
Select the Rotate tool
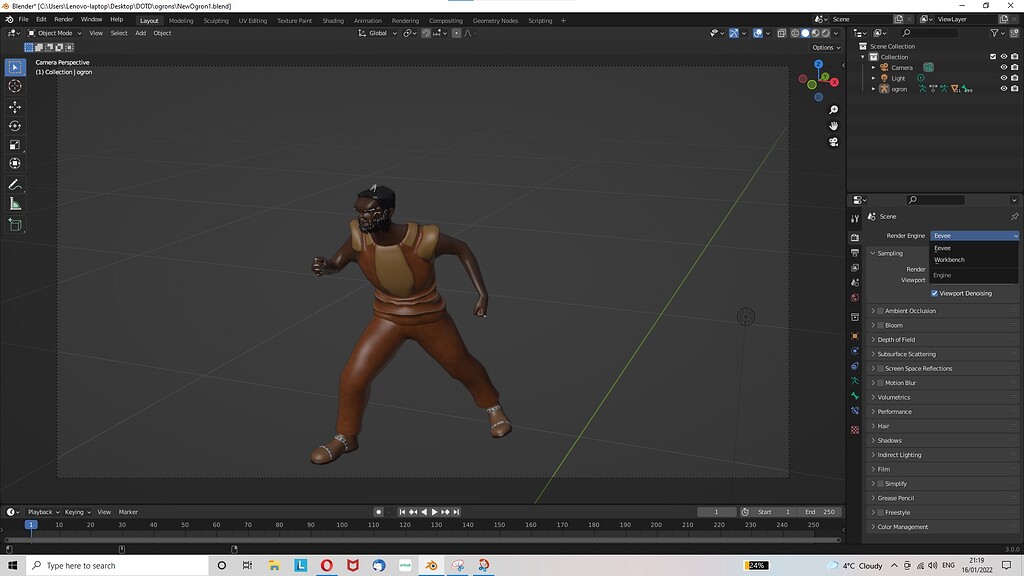point(15,126)
